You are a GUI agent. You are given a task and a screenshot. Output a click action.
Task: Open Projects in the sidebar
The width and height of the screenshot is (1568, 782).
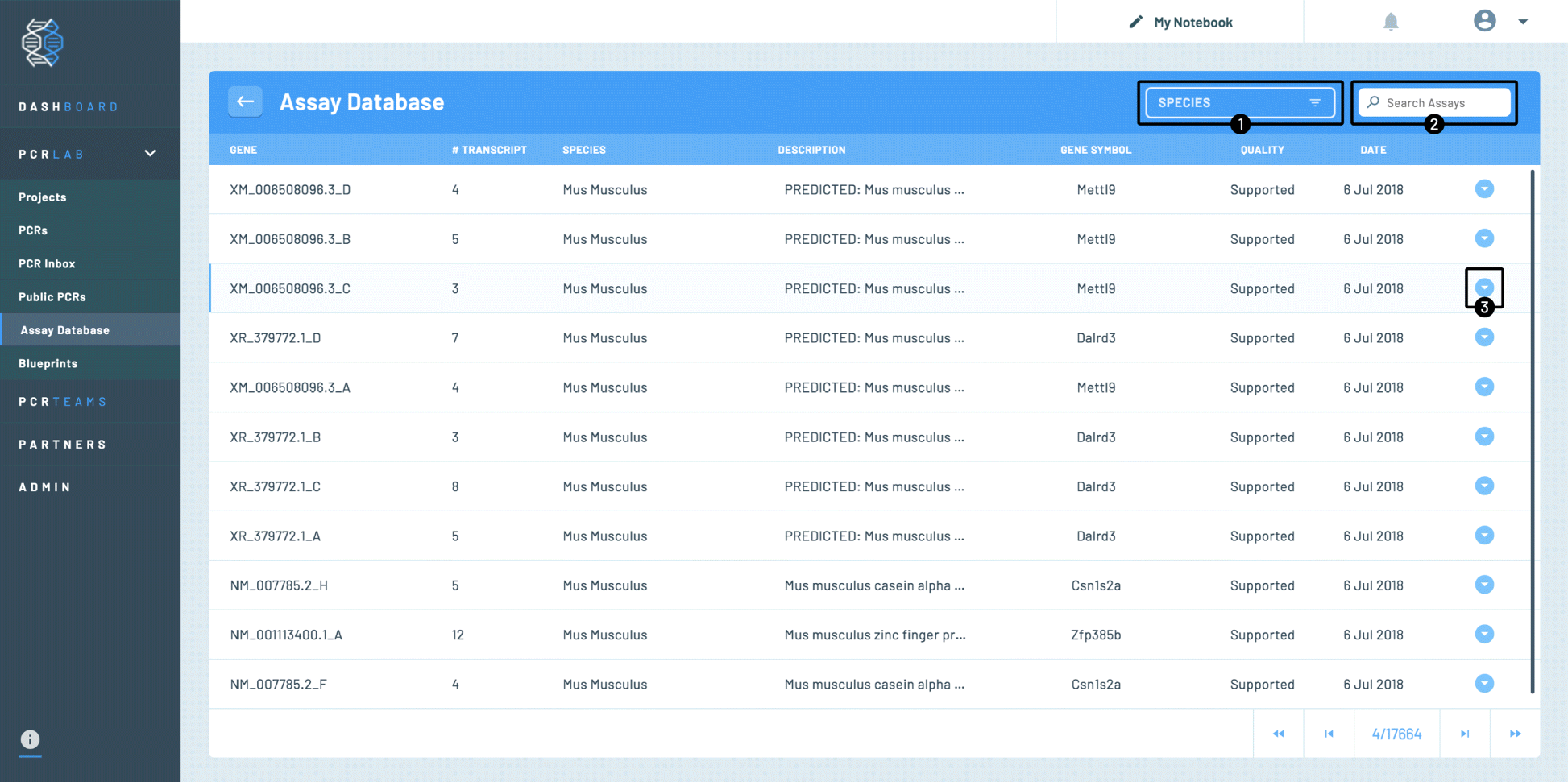(43, 197)
